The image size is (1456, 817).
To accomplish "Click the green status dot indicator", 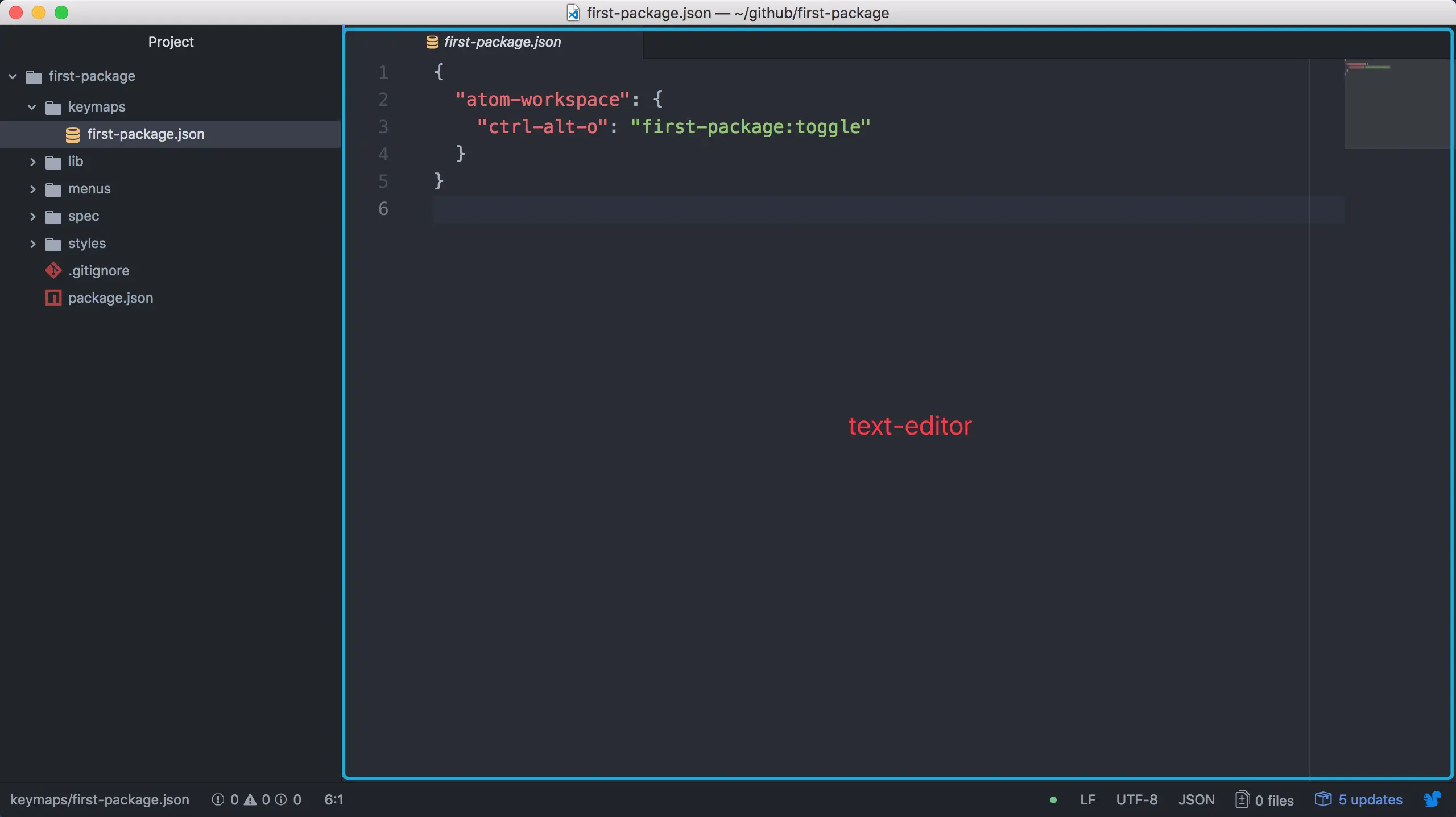I will point(1053,800).
